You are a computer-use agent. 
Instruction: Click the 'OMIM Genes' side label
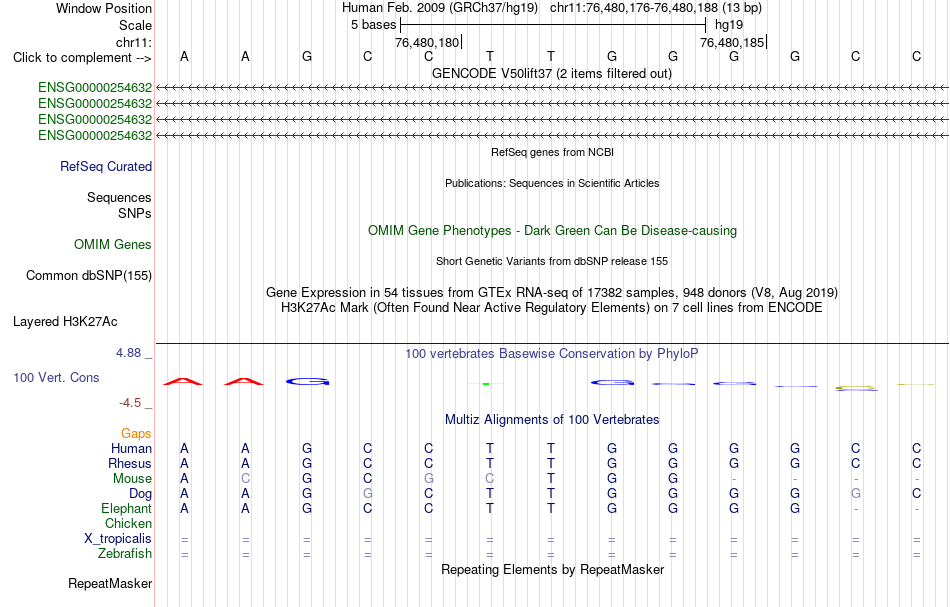point(113,245)
